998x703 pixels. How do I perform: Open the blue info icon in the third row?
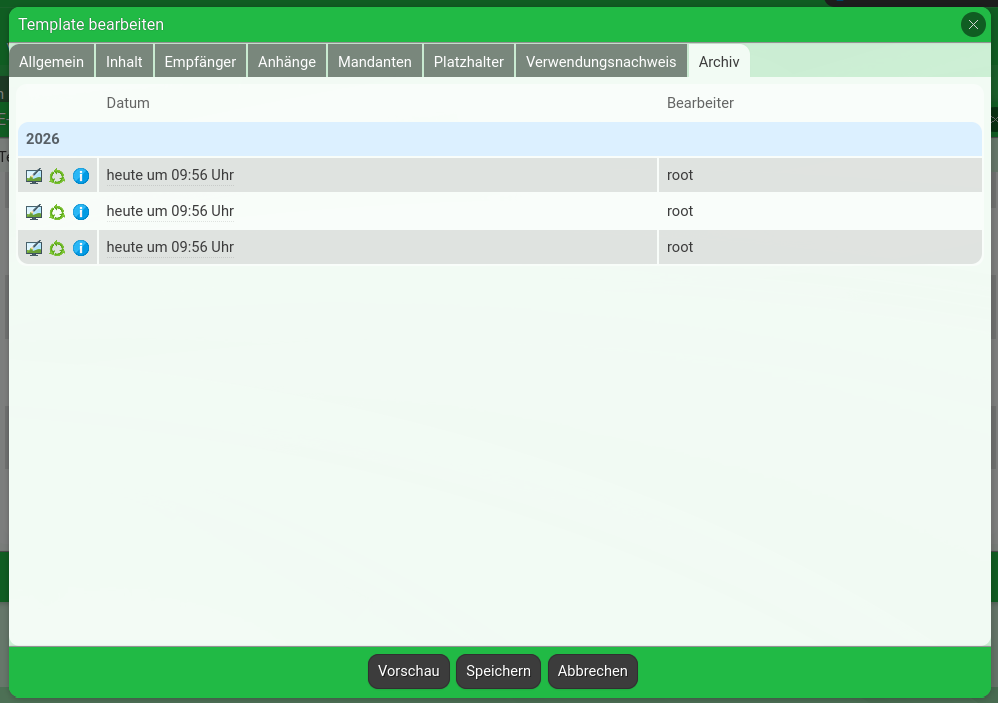tap(81, 248)
